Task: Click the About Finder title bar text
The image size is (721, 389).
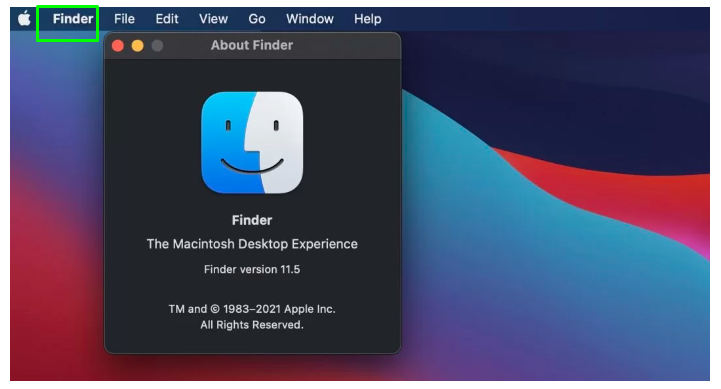Action: [x=252, y=45]
